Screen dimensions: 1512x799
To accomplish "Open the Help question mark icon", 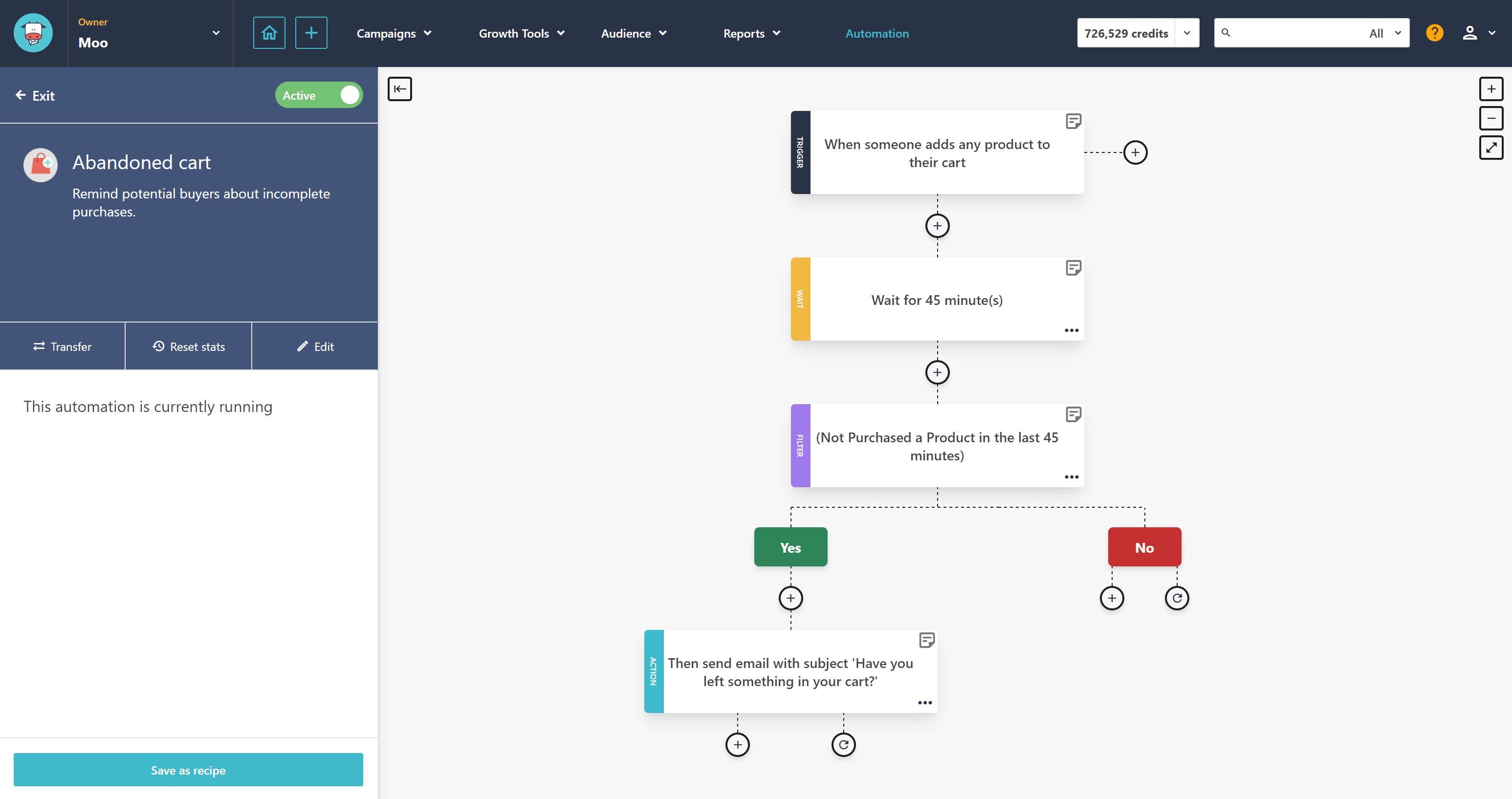I will pyautogui.click(x=1435, y=32).
